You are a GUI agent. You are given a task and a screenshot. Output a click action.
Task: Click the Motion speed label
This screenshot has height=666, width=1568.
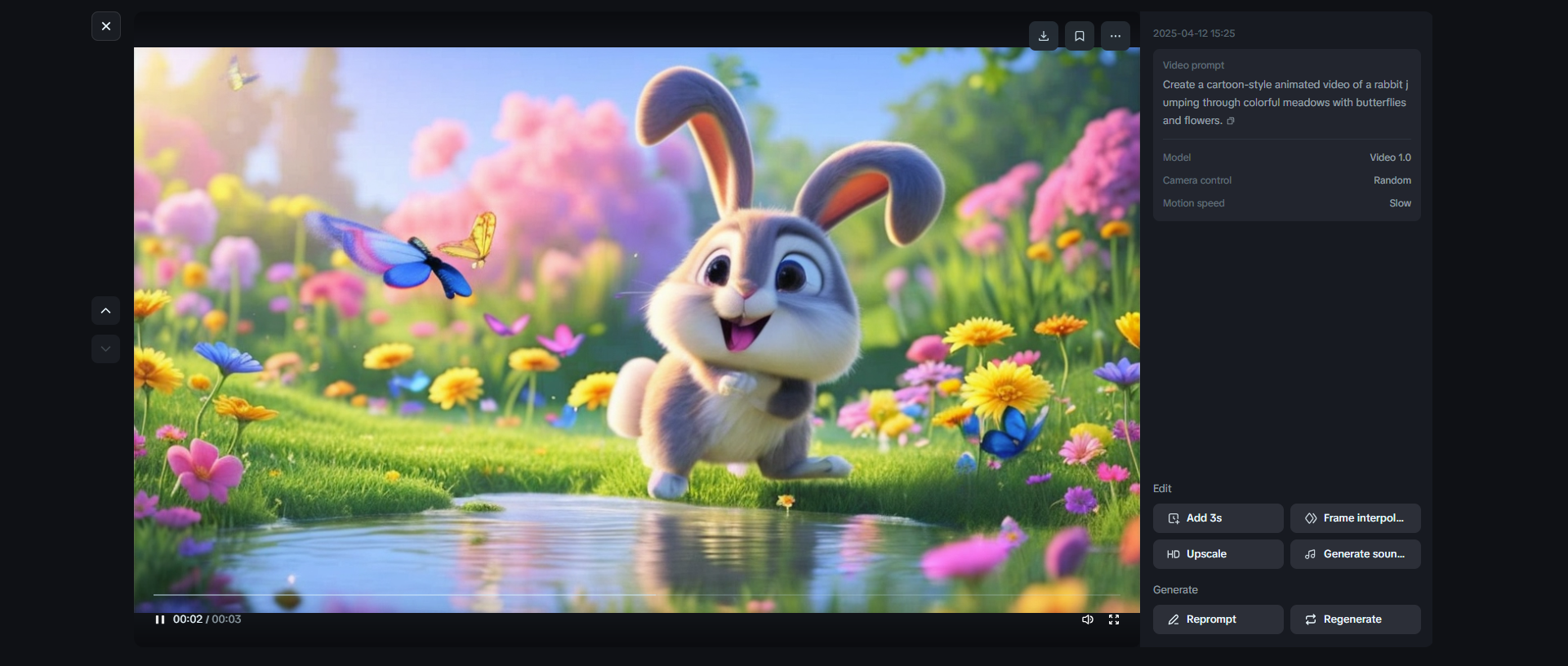click(x=1194, y=203)
